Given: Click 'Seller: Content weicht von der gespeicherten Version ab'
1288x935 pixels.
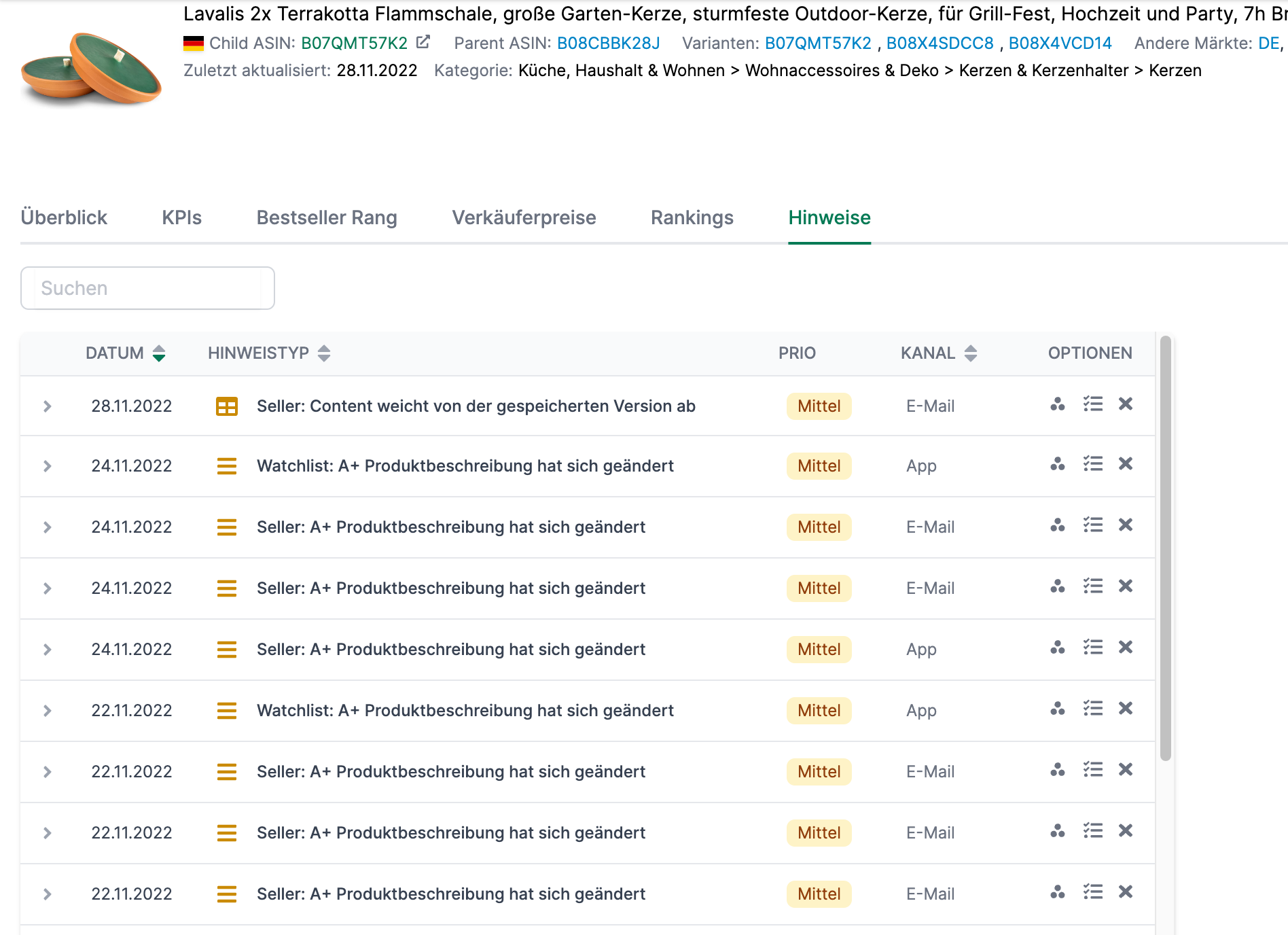Looking at the screenshot, I should point(476,406).
